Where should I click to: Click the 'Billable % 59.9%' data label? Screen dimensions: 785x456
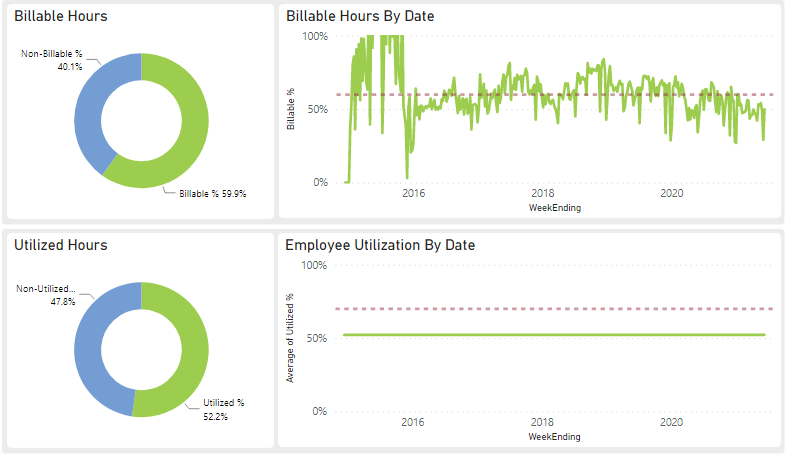pos(213,194)
